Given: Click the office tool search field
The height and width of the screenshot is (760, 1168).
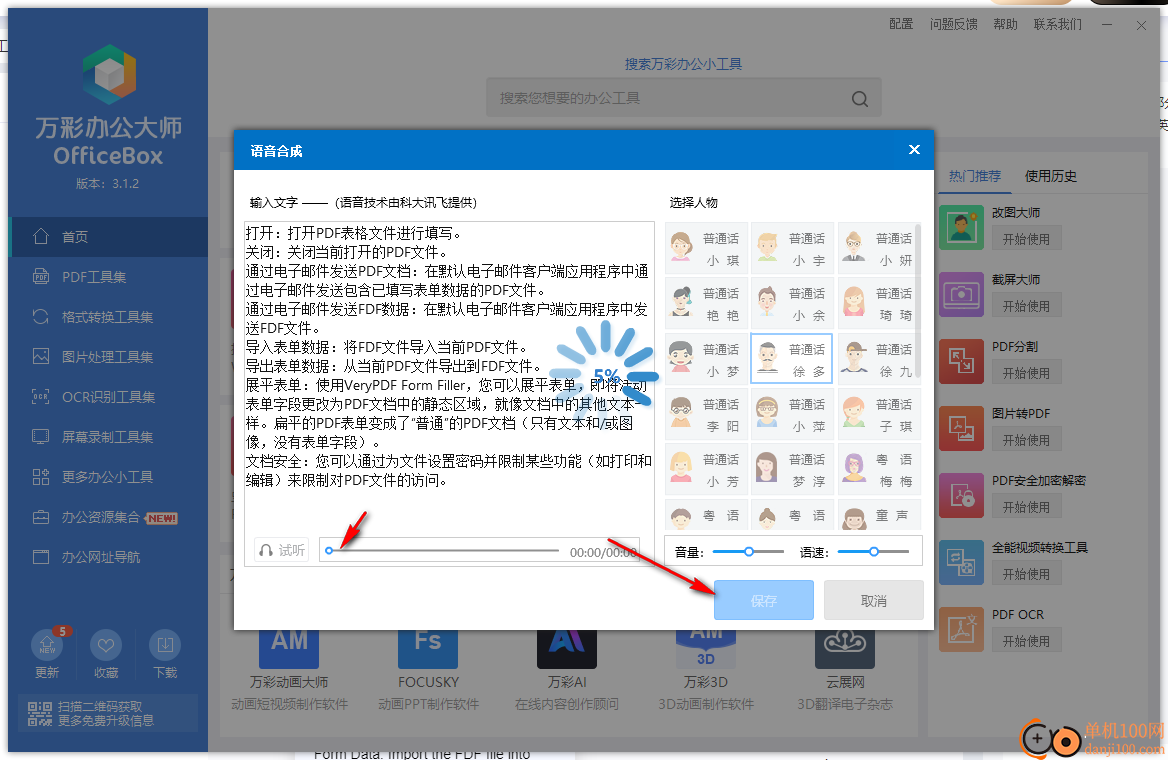Looking at the screenshot, I should click(x=683, y=98).
